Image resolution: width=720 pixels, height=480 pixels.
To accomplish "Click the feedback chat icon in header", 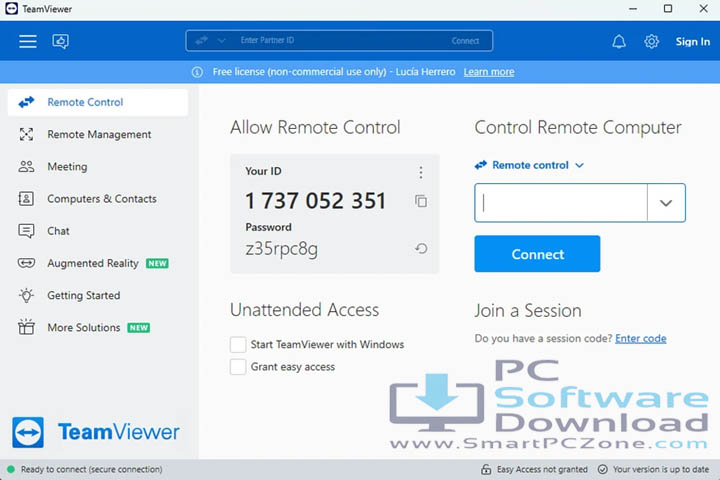I will point(61,41).
